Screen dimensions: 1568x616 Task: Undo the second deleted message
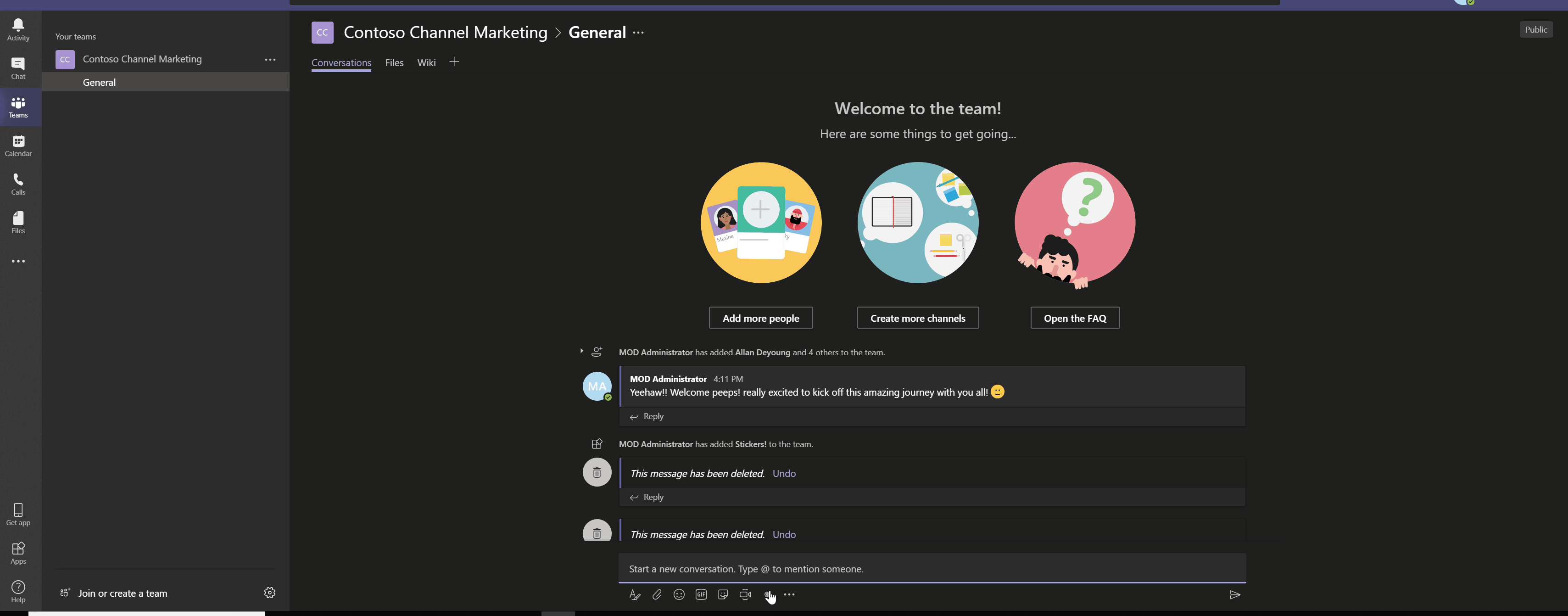[784, 533]
